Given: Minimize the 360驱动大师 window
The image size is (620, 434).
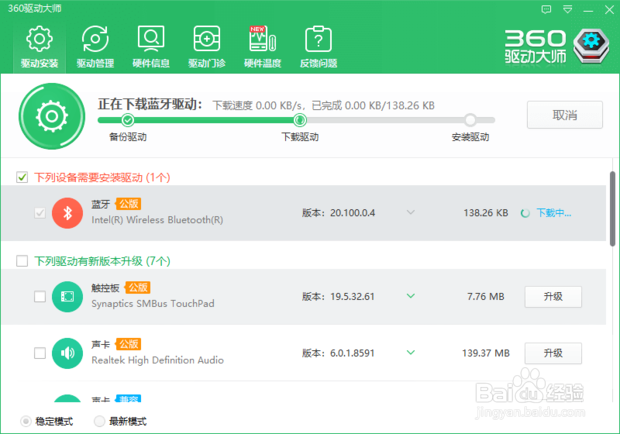Looking at the screenshot, I should [588, 10].
